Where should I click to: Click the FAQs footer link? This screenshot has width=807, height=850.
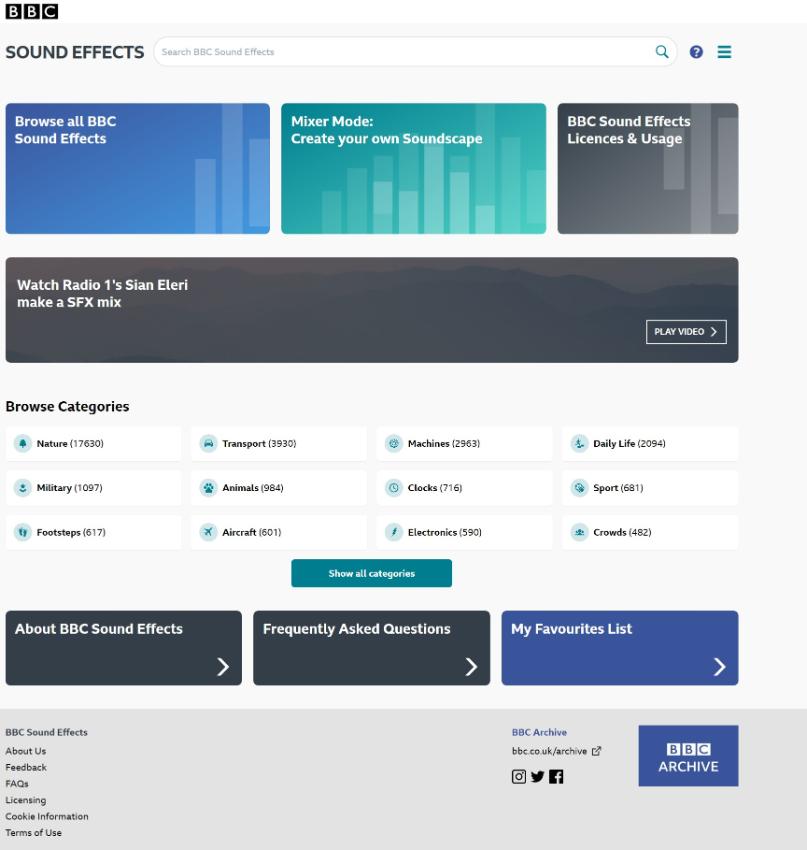point(17,783)
